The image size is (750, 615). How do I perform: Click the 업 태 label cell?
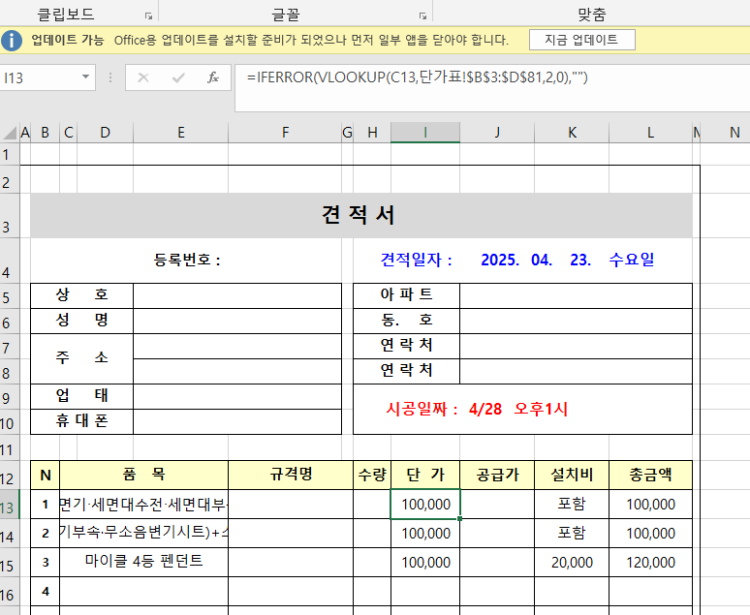[82, 396]
